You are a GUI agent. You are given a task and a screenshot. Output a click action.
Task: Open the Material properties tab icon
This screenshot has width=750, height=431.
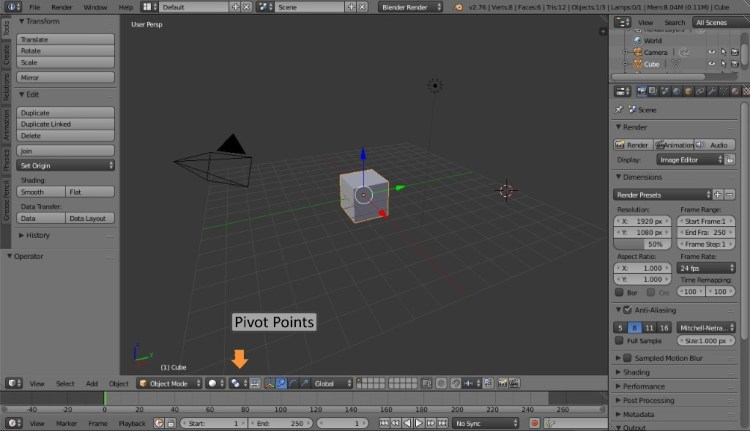(x=735, y=91)
